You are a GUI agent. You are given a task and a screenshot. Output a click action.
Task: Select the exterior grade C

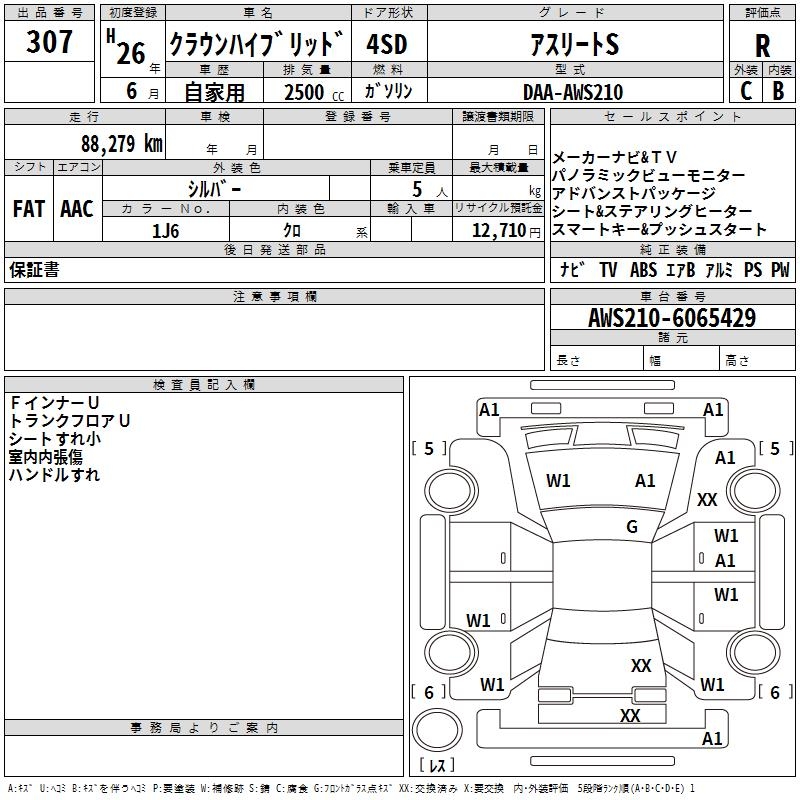tap(746, 91)
